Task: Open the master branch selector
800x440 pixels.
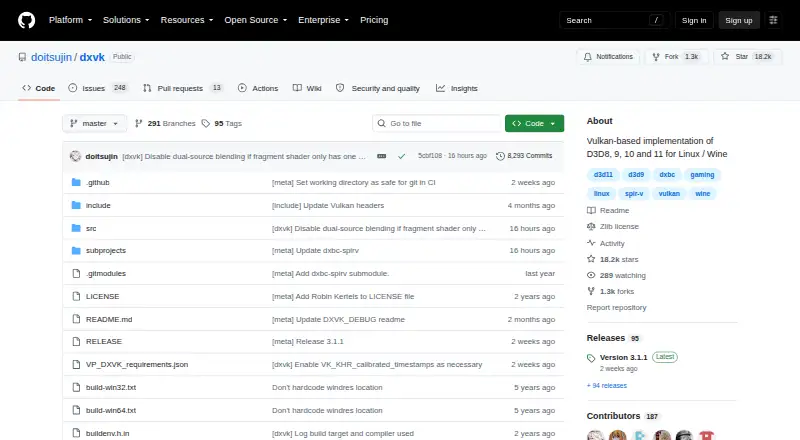Action: coord(94,124)
